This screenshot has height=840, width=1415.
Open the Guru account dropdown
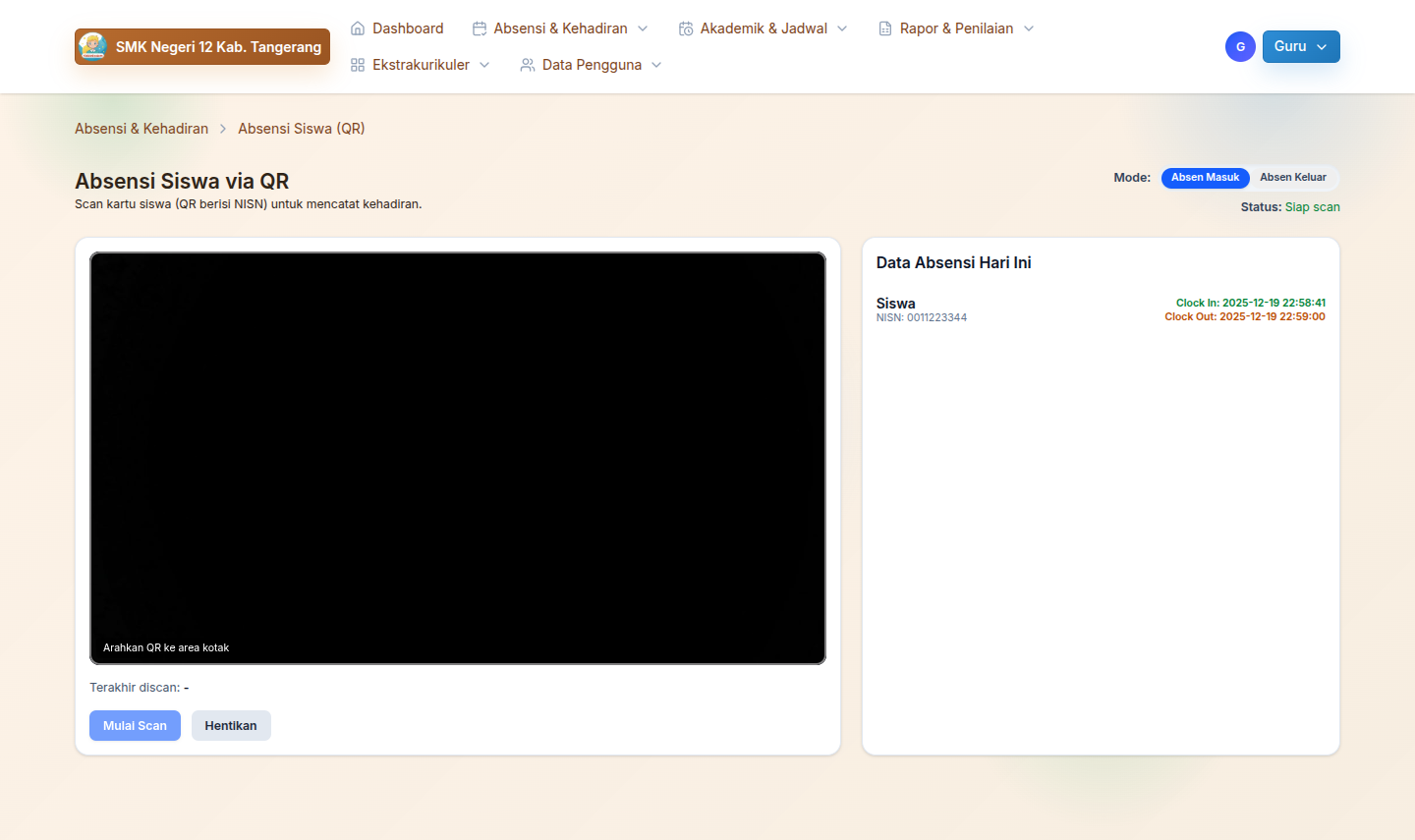1301,46
